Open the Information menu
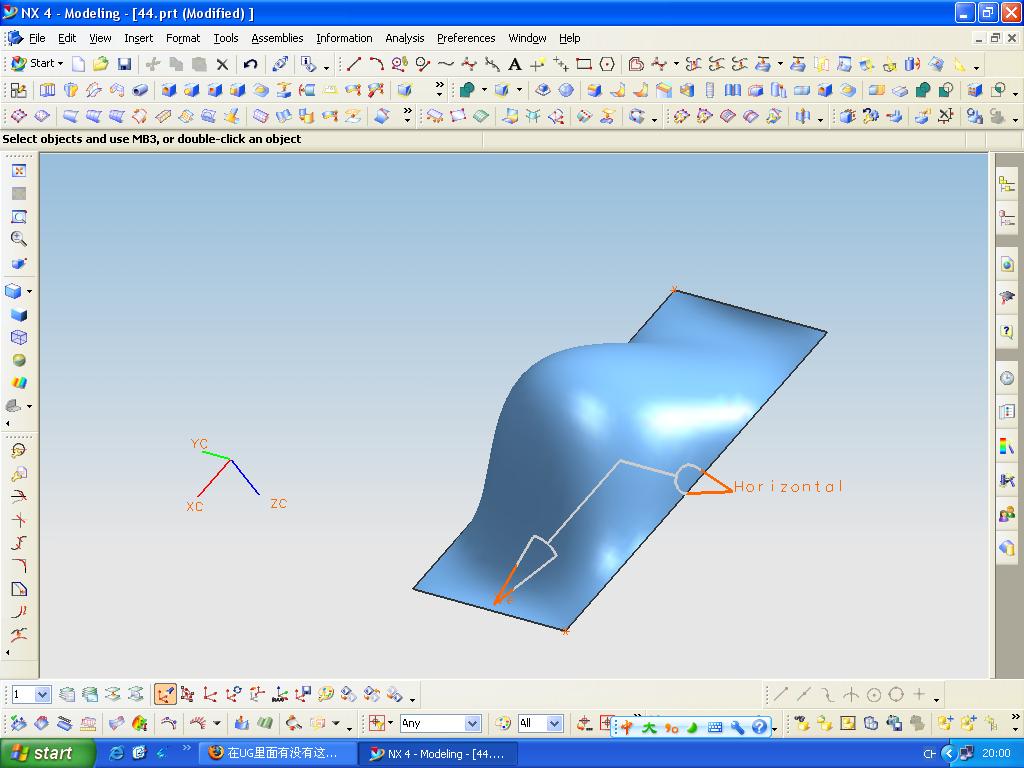Viewport: 1024px width, 768px height. [344, 38]
